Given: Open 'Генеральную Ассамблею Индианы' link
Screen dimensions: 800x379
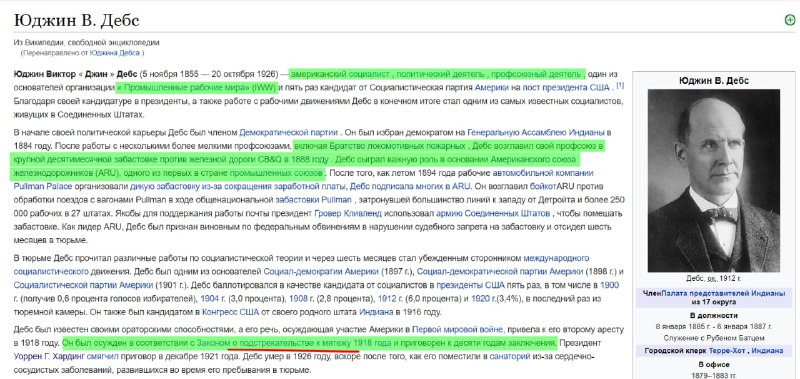Looking at the screenshot, I should (536, 133).
